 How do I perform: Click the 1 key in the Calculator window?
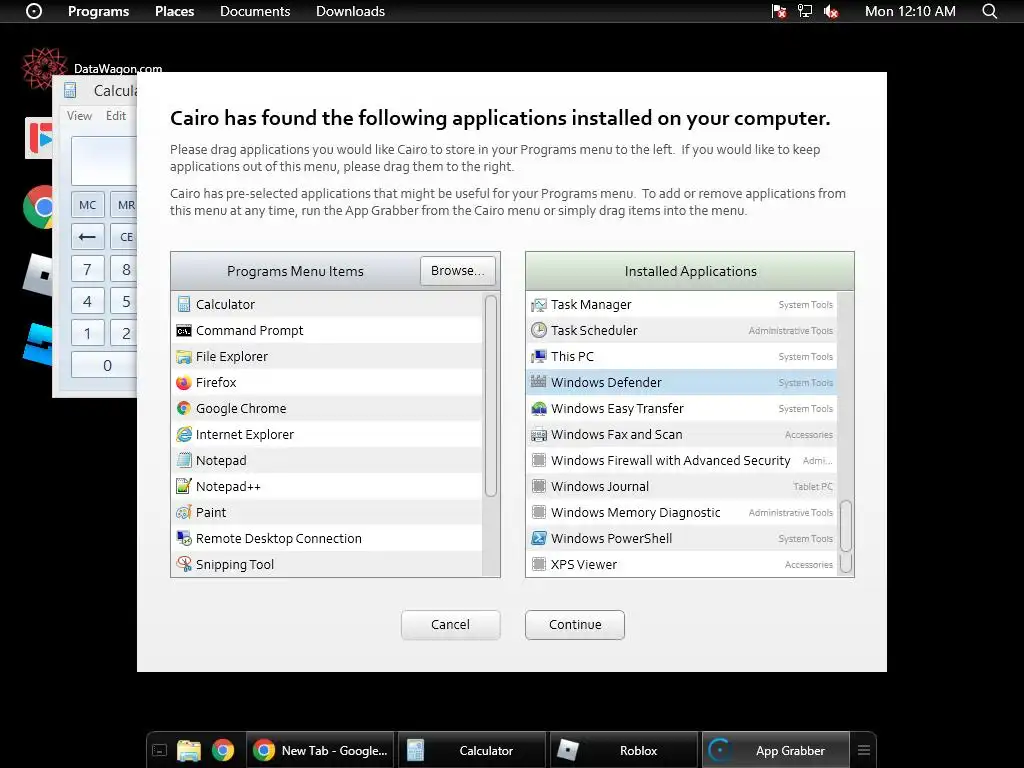click(x=88, y=333)
